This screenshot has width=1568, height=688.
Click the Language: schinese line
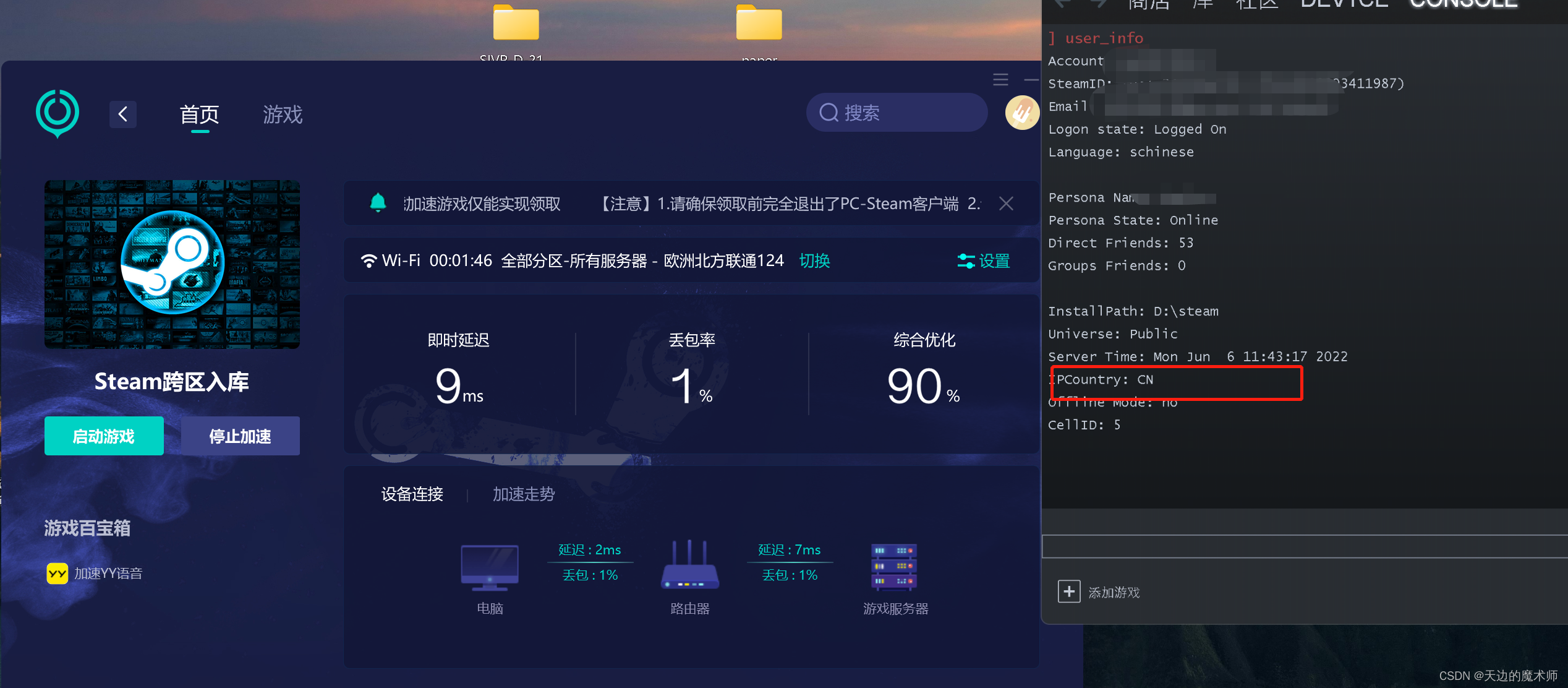pyautogui.click(x=1121, y=152)
